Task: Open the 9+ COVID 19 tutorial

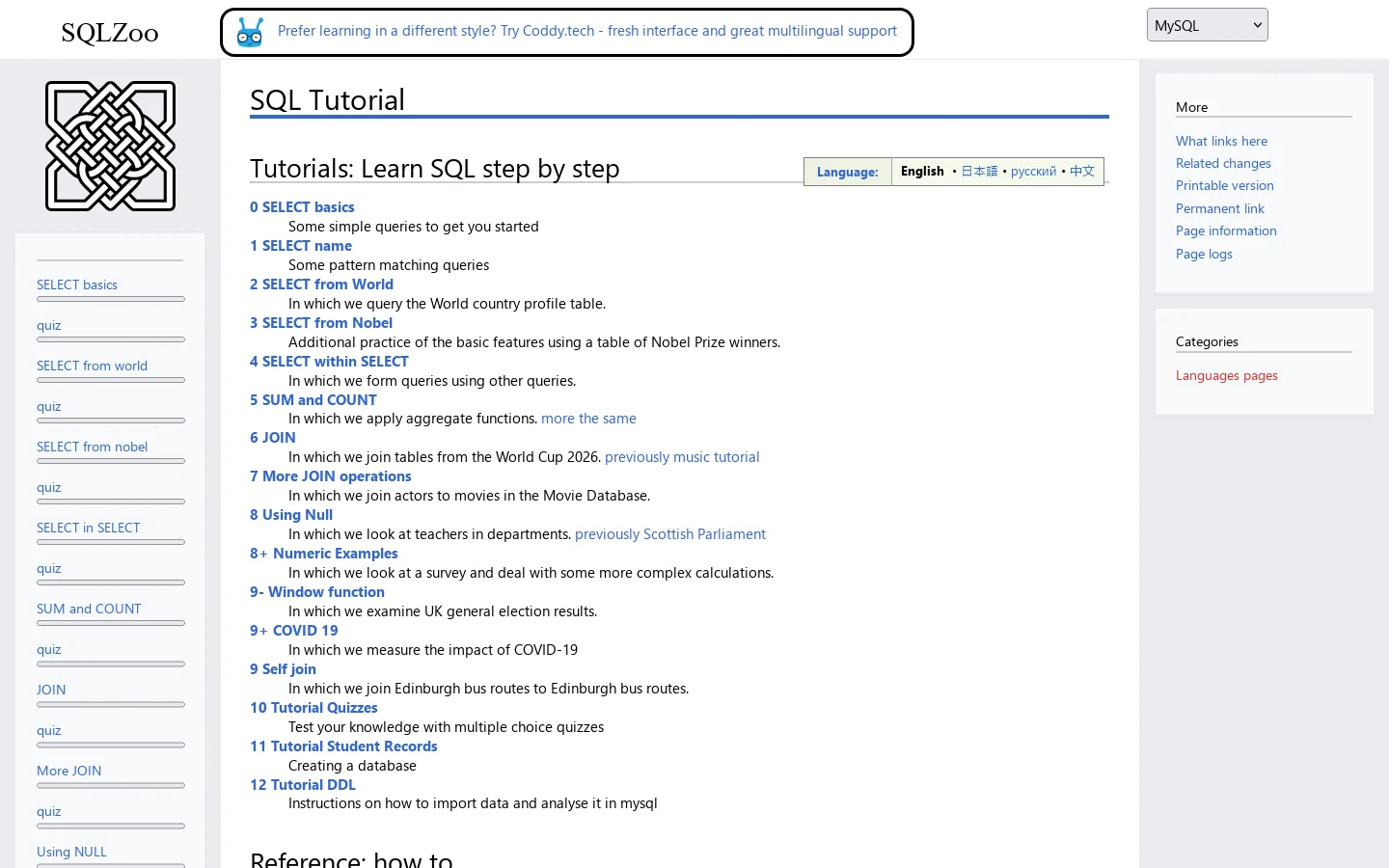Action: click(294, 631)
